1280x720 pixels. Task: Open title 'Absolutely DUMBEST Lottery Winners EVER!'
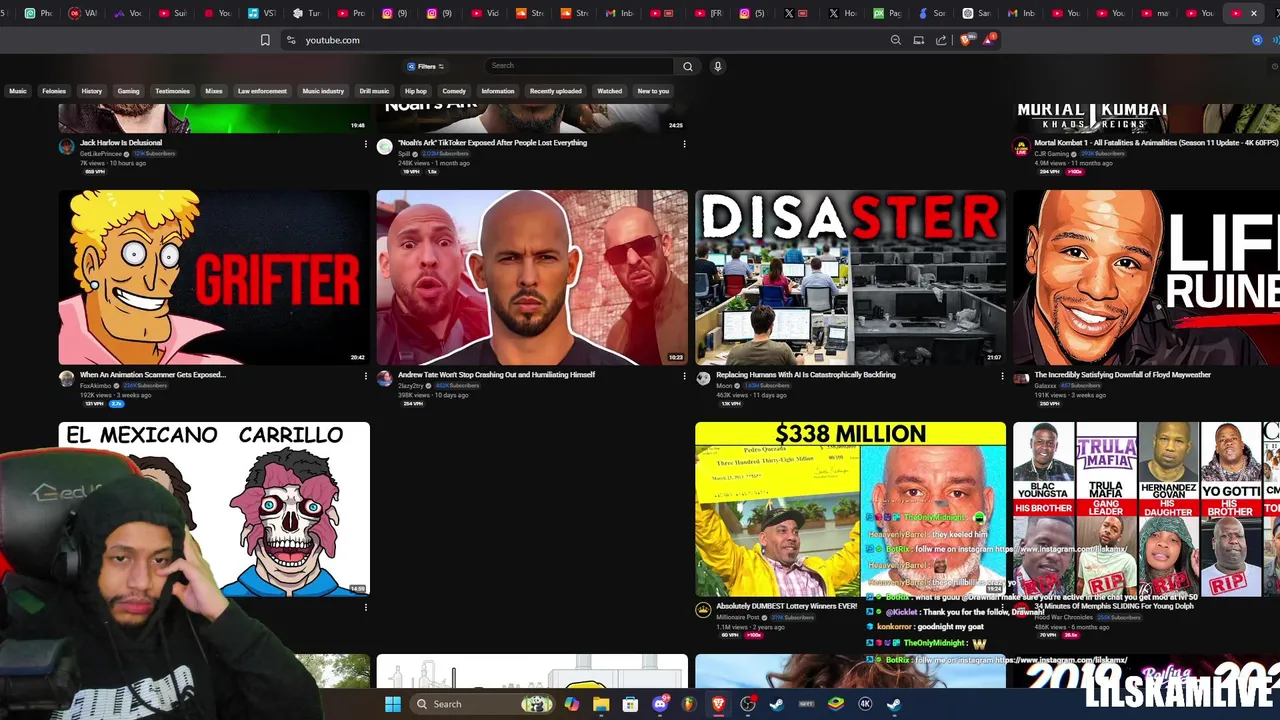pyautogui.click(x=787, y=606)
